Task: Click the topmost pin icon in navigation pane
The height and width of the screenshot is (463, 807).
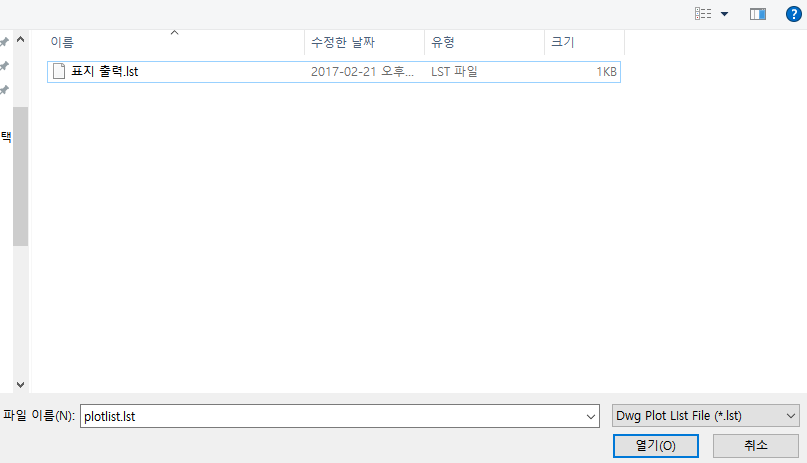Action: 5,42
